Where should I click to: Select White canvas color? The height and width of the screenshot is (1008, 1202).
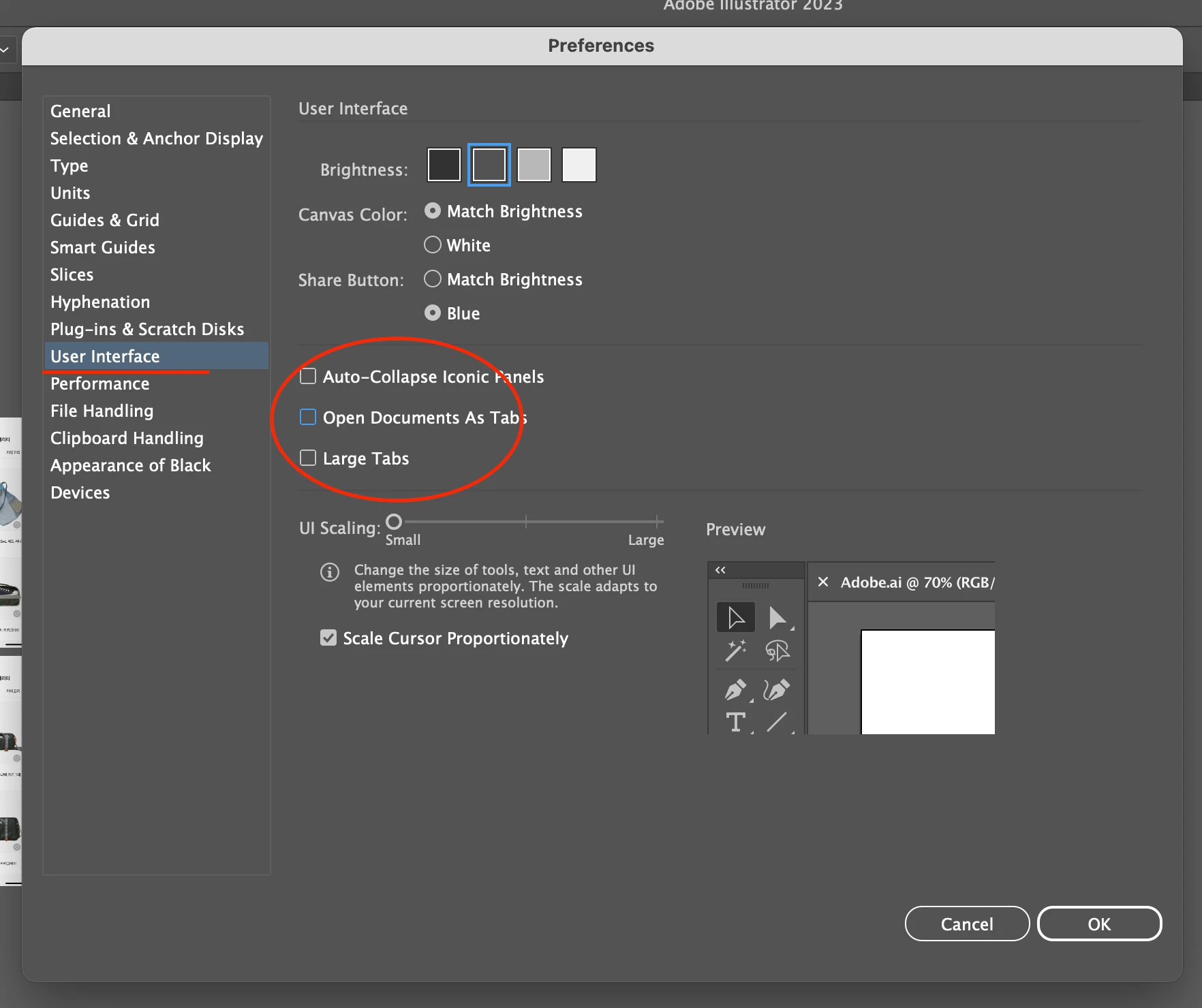433,245
